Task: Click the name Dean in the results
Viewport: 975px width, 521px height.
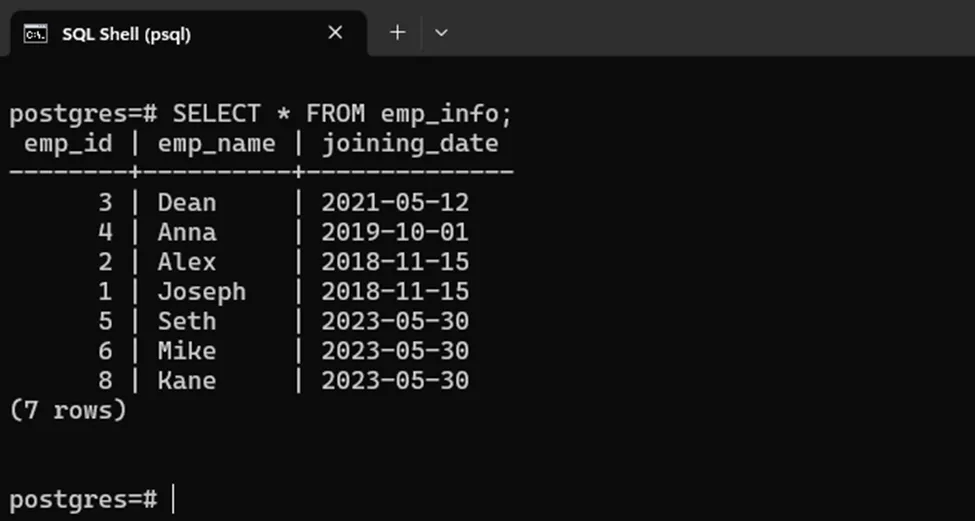Action: tap(187, 203)
